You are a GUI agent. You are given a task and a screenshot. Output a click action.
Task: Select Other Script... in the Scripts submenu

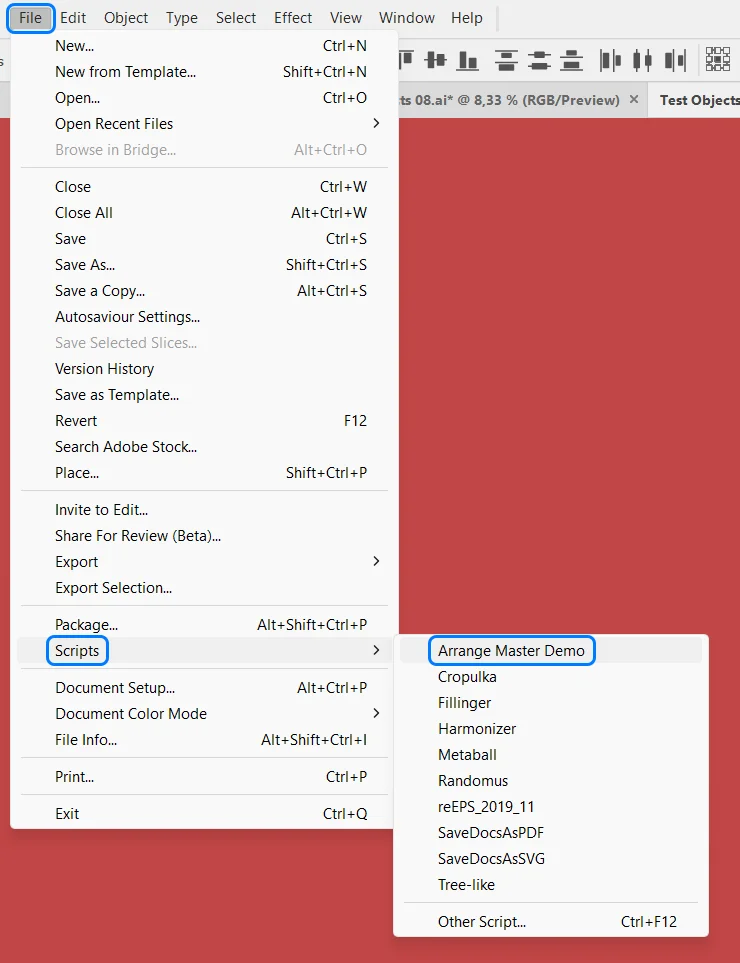coord(481,922)
